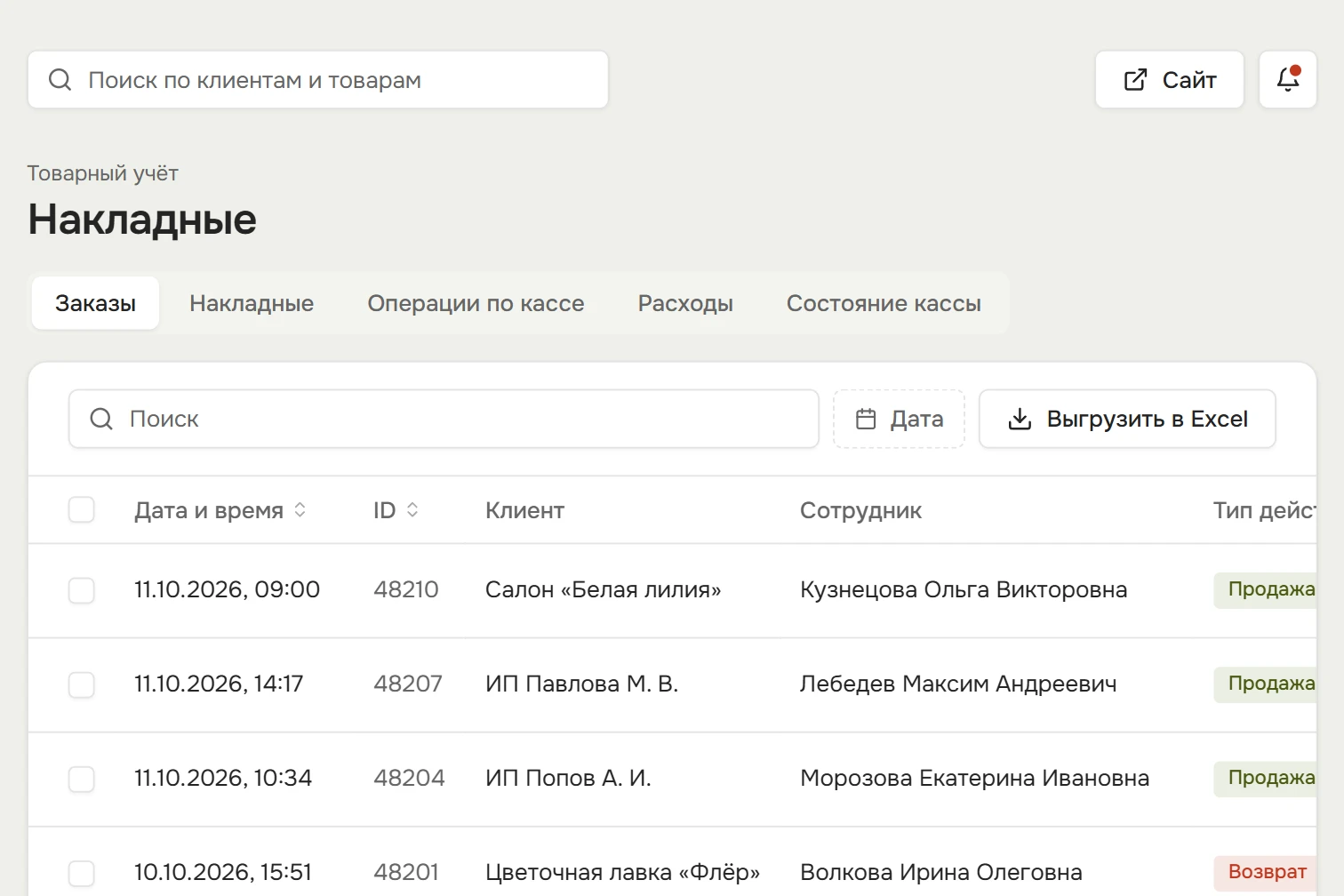
Task: Check the row for order 48210
Action: [82, 590]
